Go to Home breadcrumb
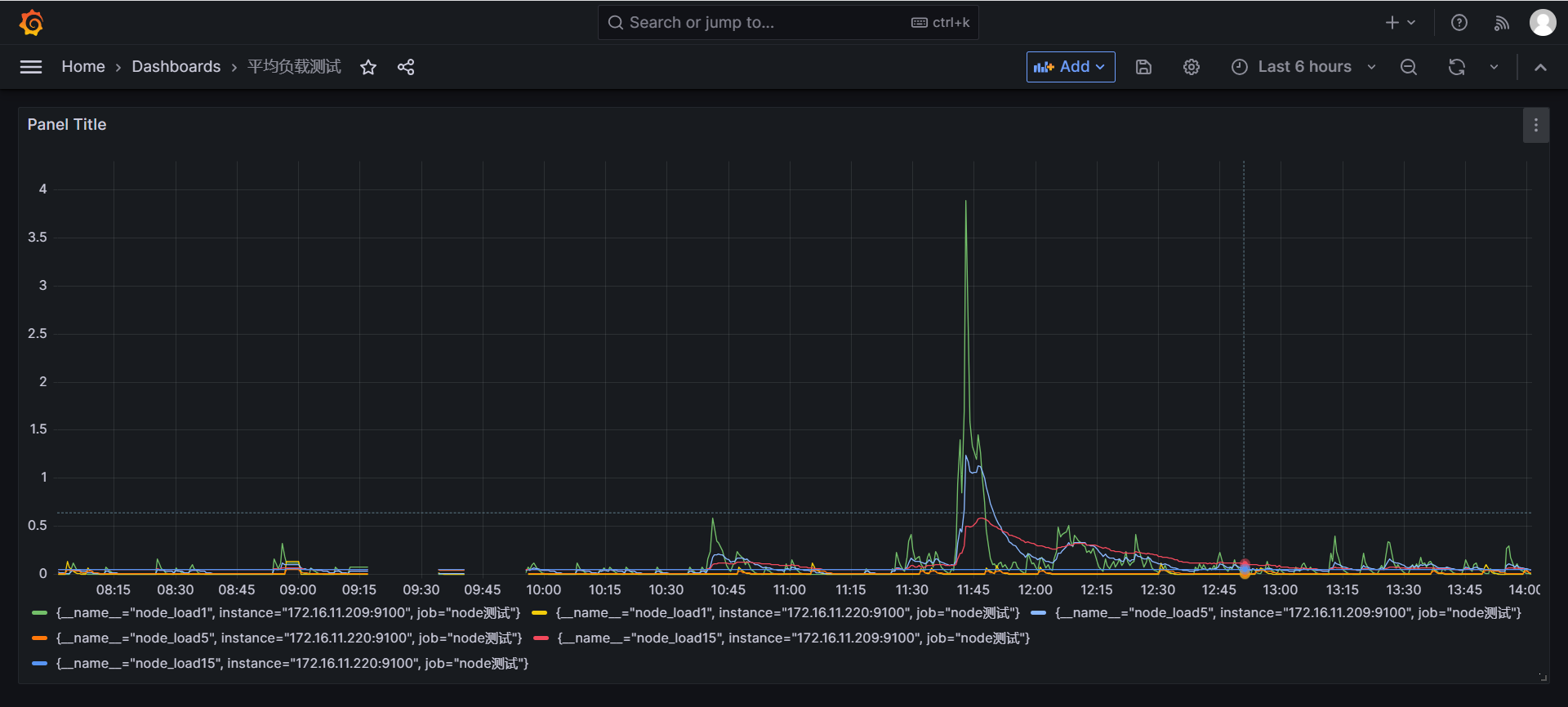This screenshot has width=1568, height=707. coord(83,67)
